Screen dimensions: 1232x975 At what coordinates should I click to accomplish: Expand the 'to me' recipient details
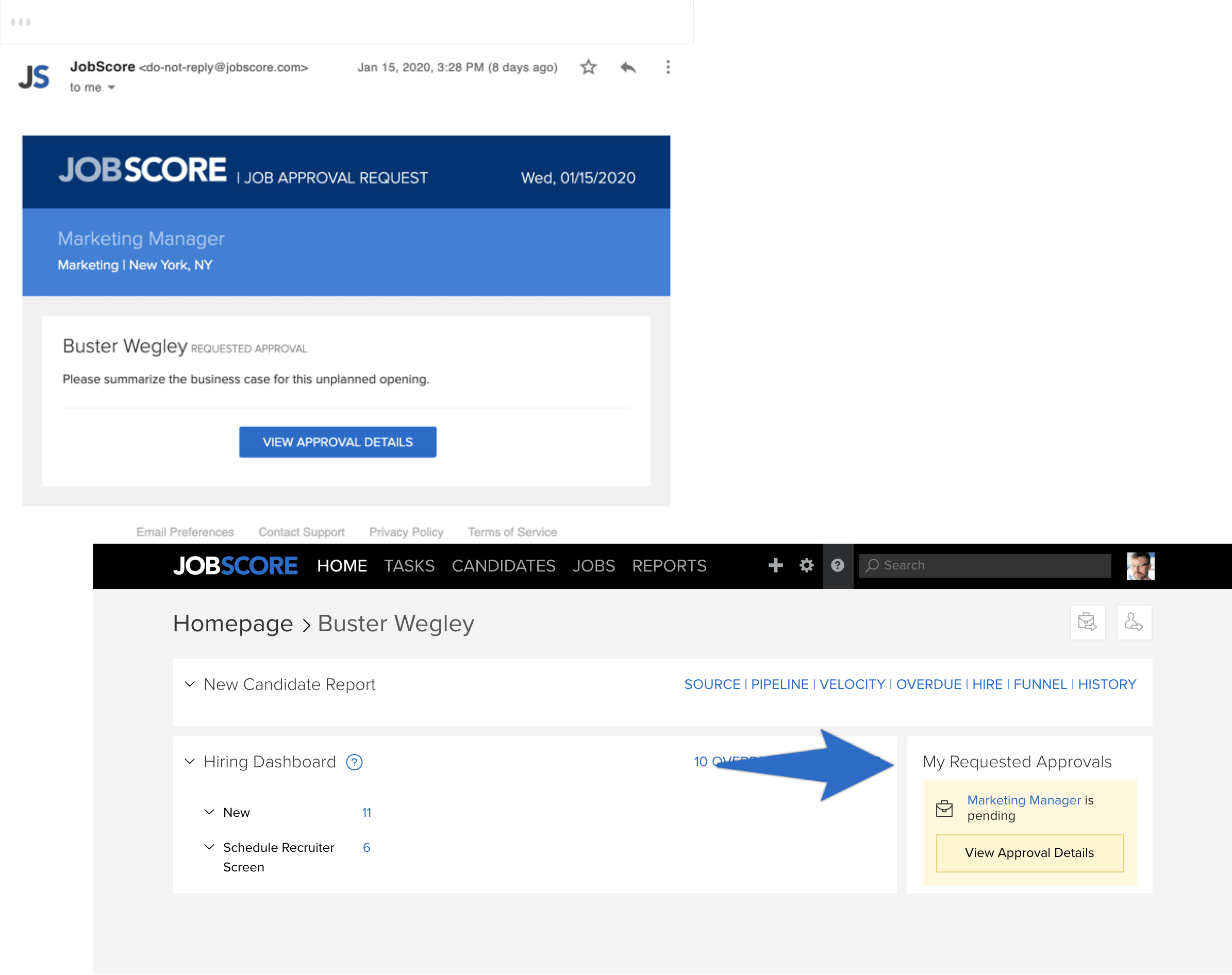pos(111,87)
